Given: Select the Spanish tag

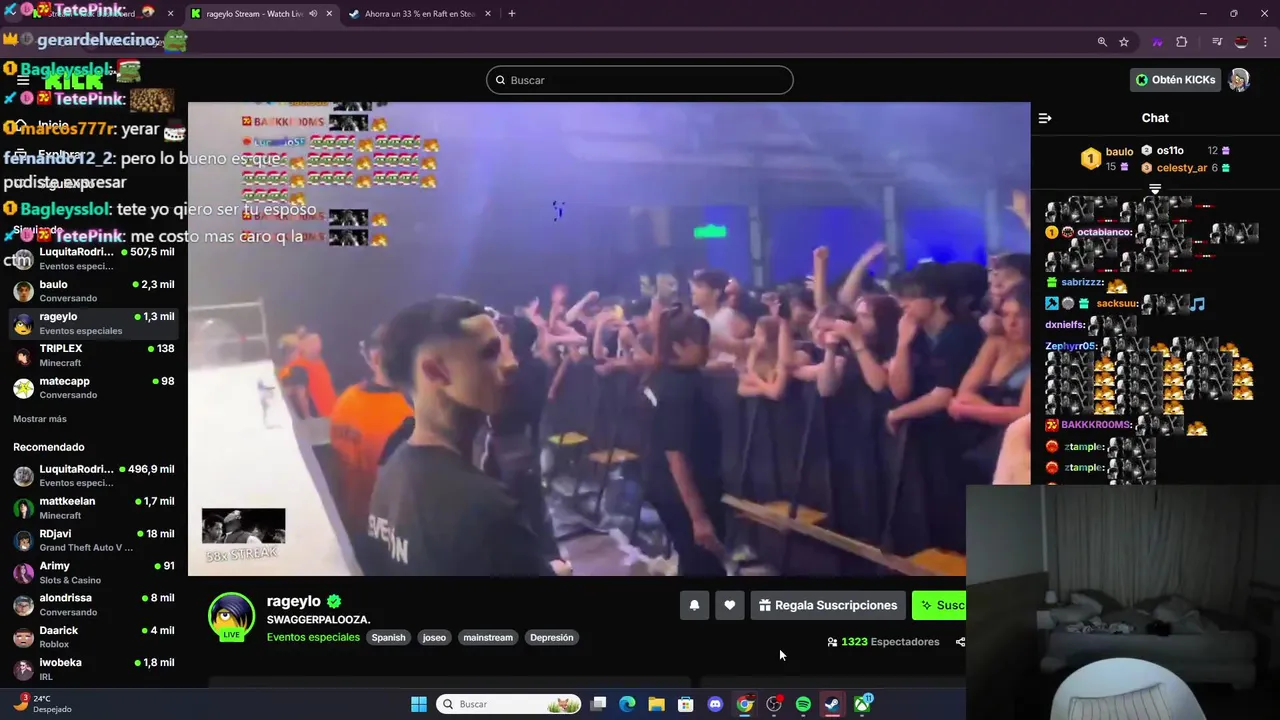Looking at the screenshot, I should click(389, 637).
